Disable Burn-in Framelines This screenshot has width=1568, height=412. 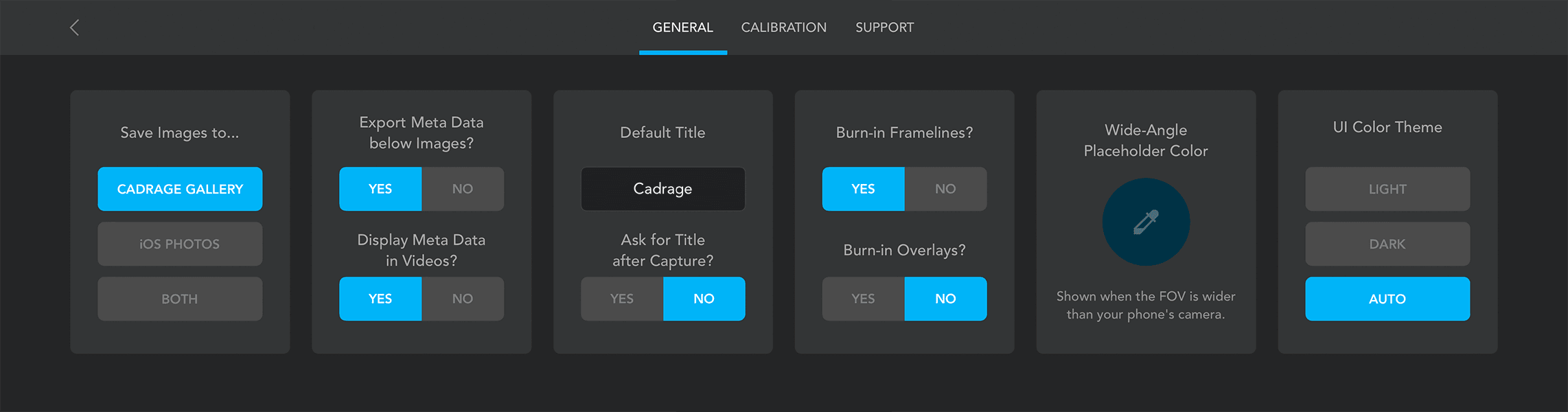(x=945, y=188)
